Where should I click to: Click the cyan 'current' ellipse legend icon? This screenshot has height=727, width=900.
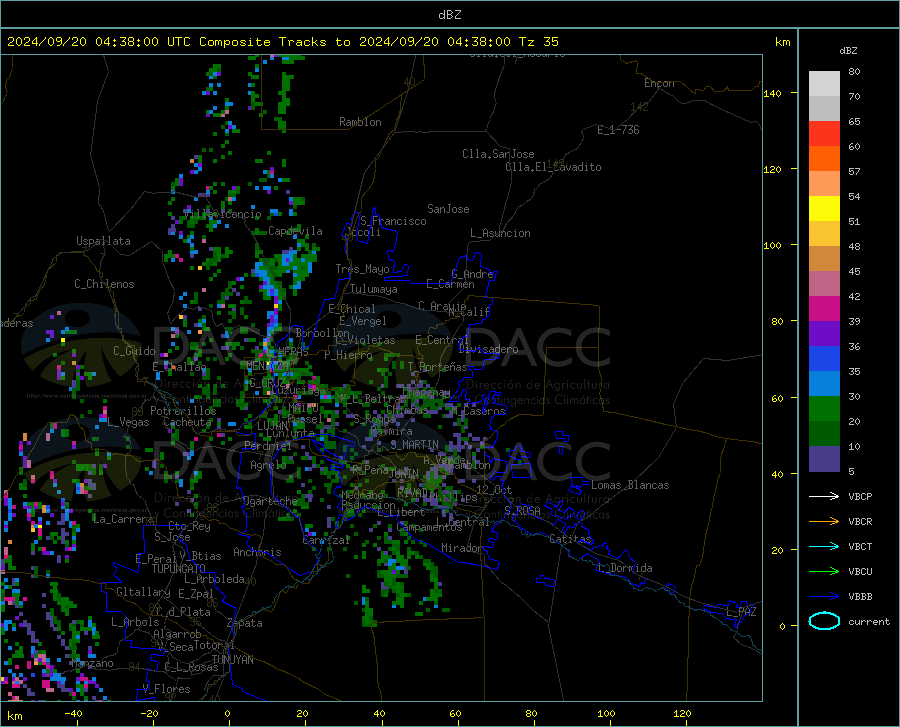pyautogui.click(x=824, y=621)
